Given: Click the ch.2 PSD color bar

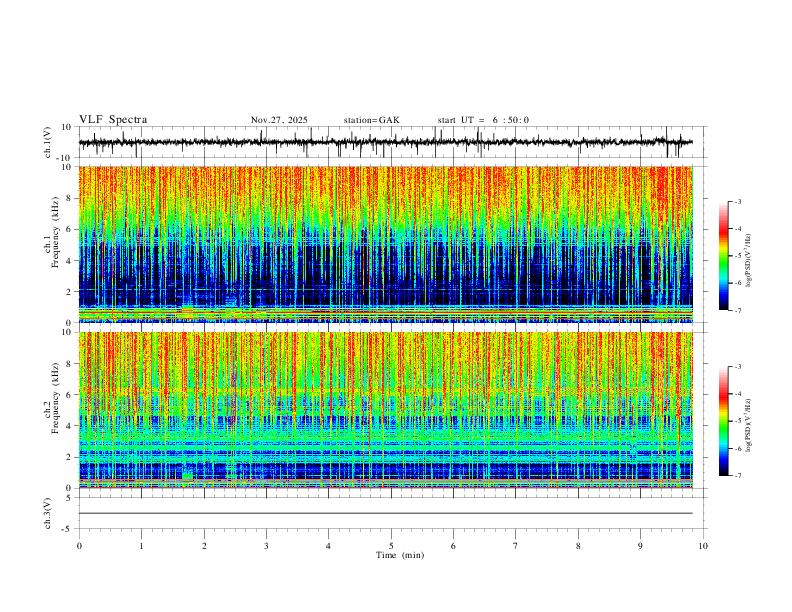Looking at the screenshot, I should pyautogui.click(x=723, y=421).
